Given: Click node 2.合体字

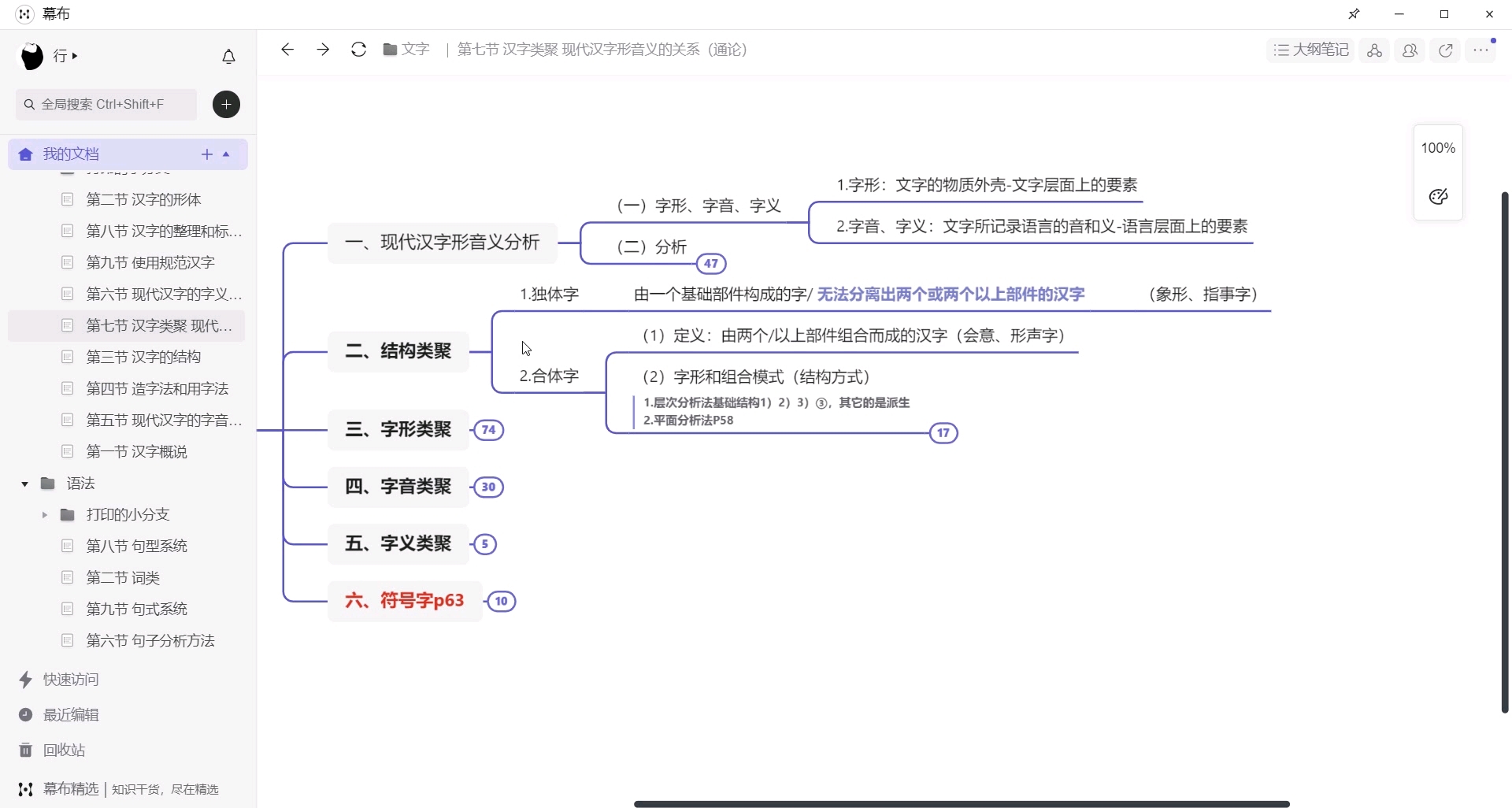Looking at the screenshot, I should tap(550, 376).
